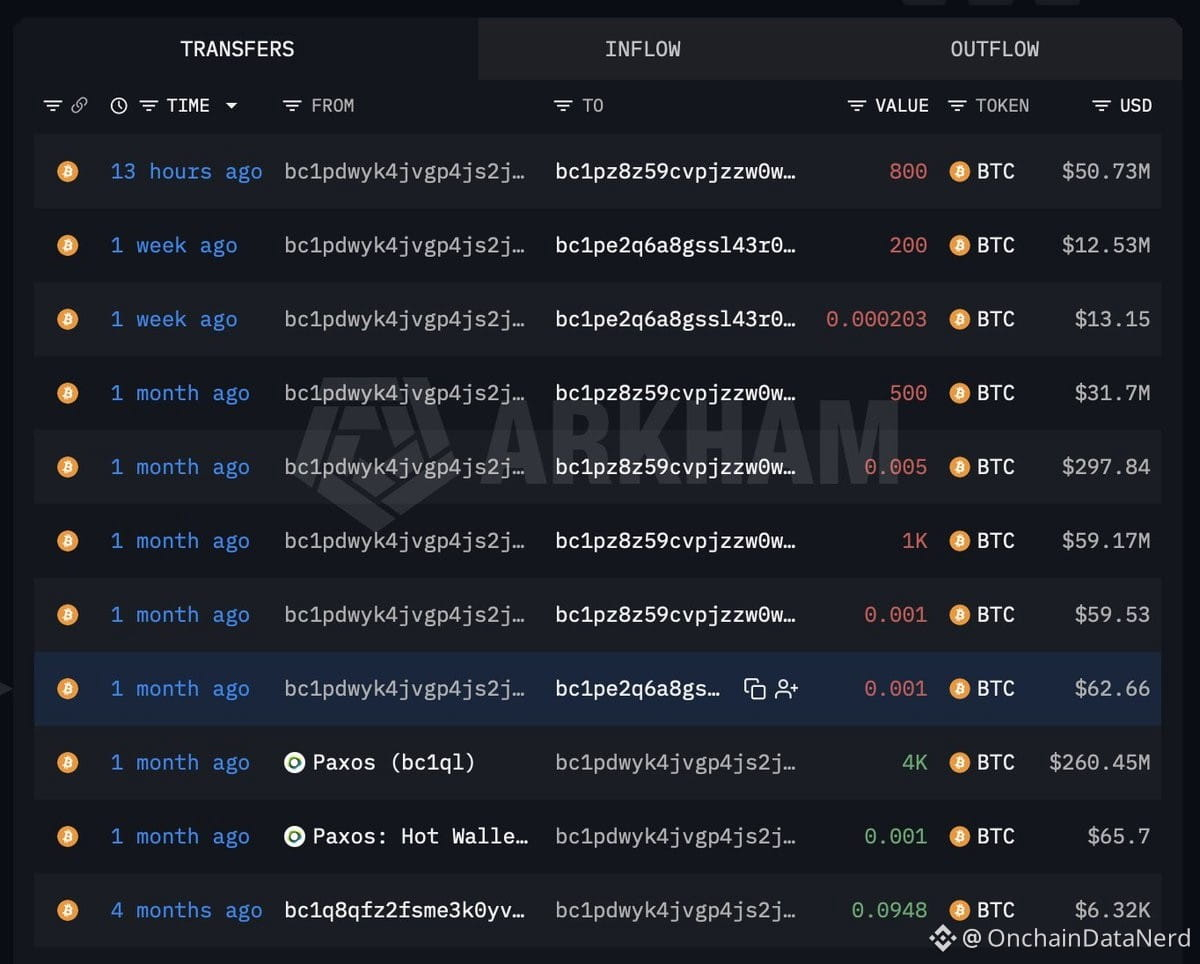Image resolution: width=1200 pixels, height=964 pixels.
Task: Sort by the VALUE column header
Action: (902, 105)
